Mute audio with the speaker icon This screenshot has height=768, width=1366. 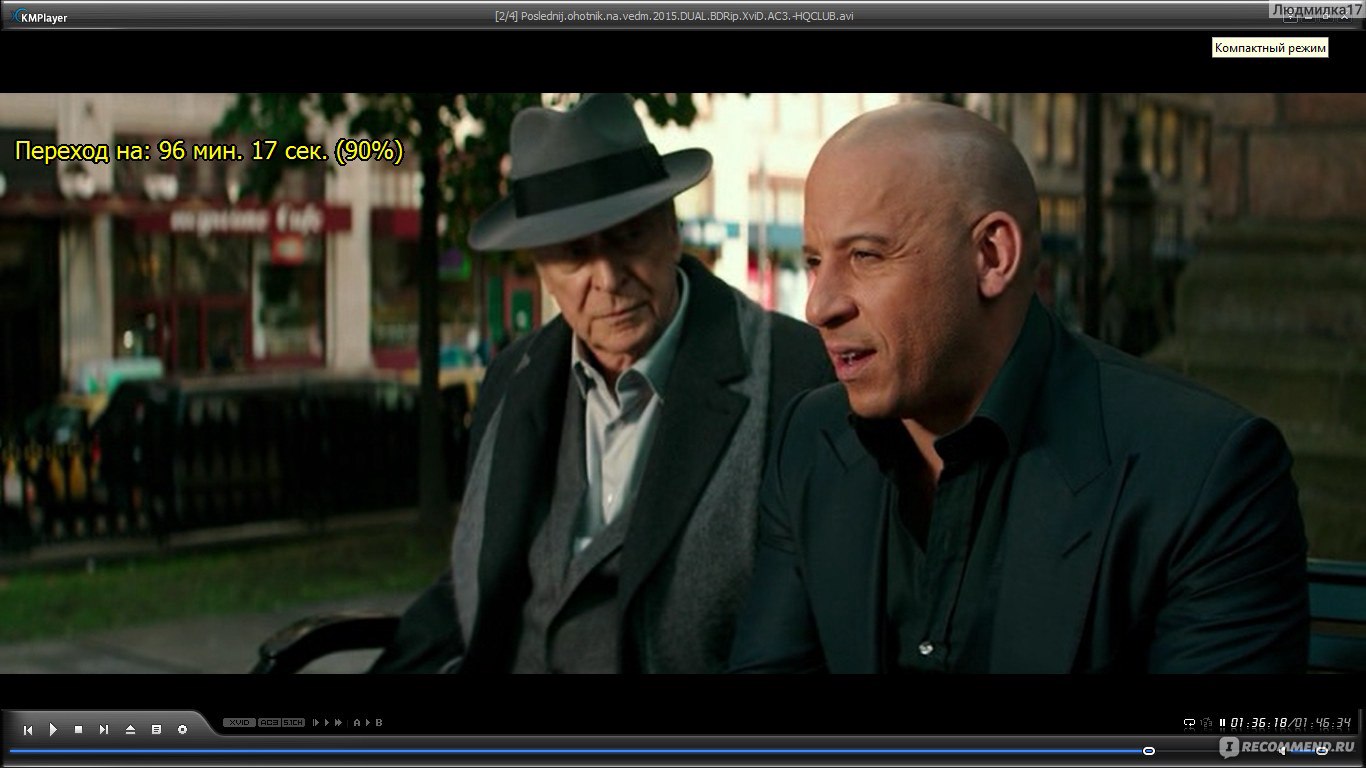(x=1283, y=751)
